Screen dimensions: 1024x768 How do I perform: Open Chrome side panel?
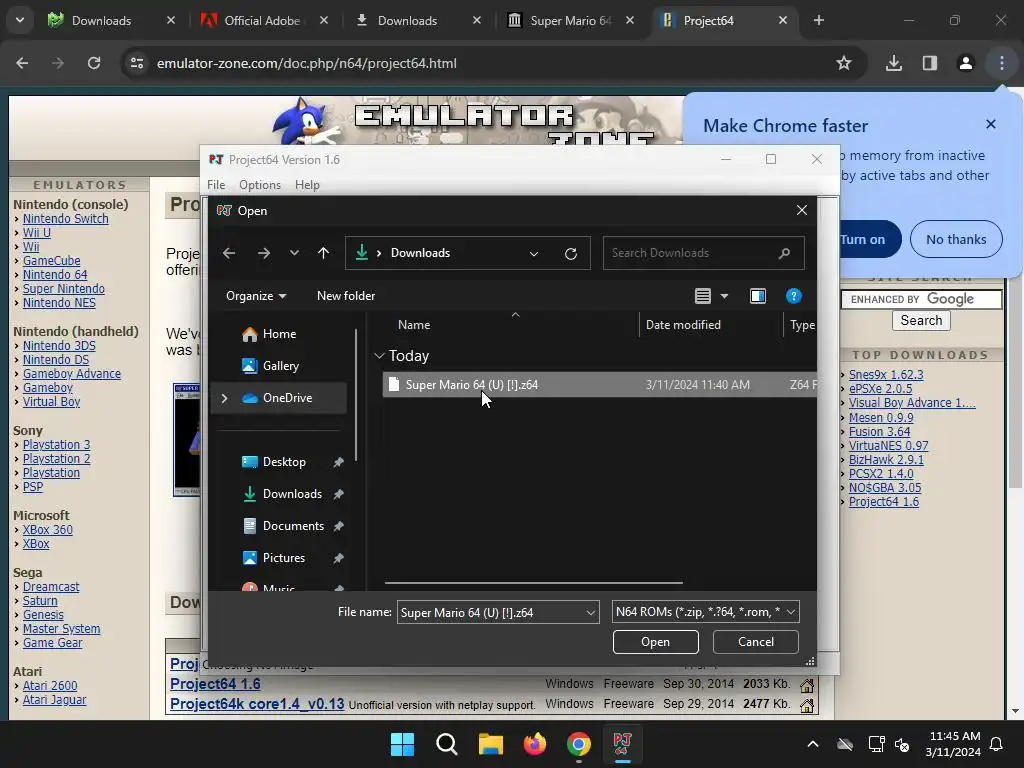point(930,63)
